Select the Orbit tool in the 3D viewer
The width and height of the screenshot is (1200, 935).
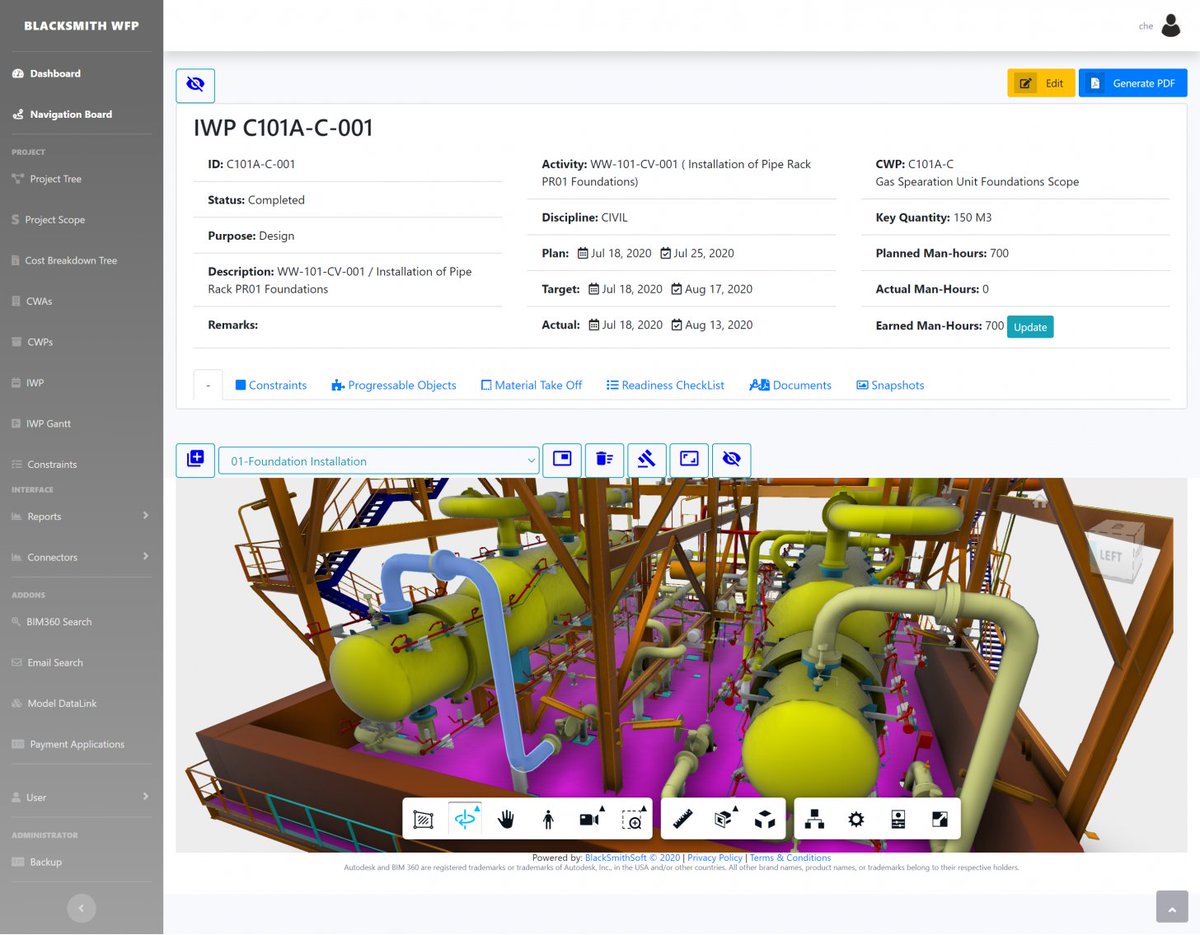(464, 818)
